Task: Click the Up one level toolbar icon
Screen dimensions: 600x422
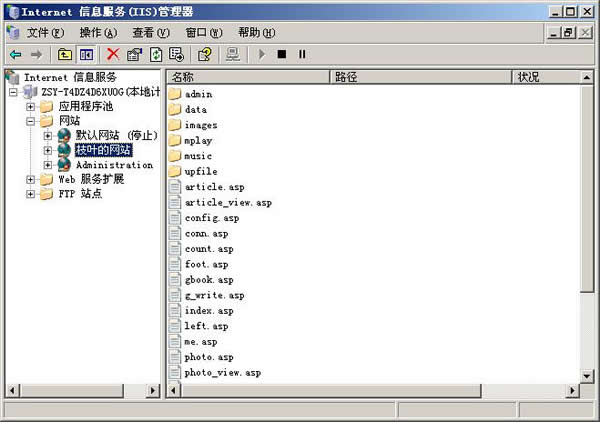Action: tap(65, 54)
